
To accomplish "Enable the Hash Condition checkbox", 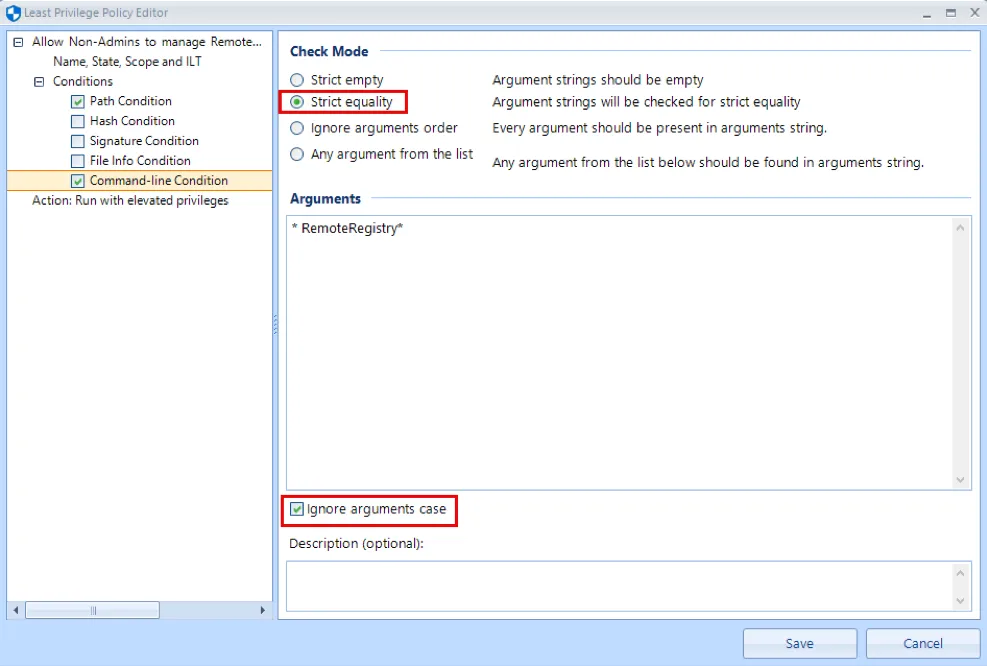I will (78, 122).
